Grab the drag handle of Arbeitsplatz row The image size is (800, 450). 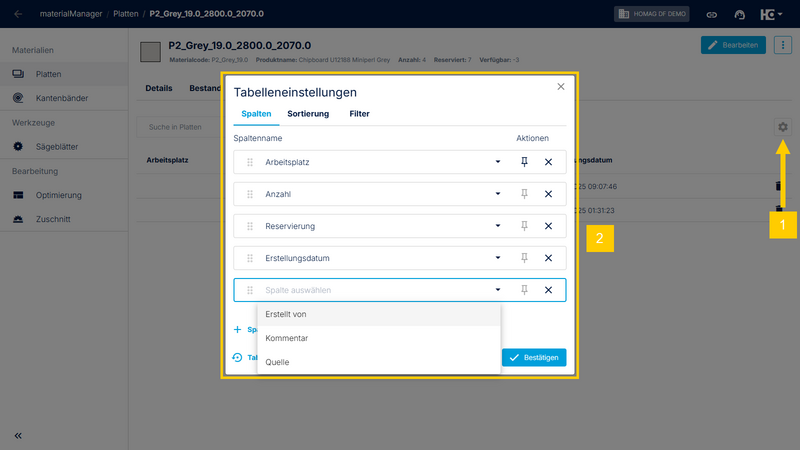pos(250,162)
